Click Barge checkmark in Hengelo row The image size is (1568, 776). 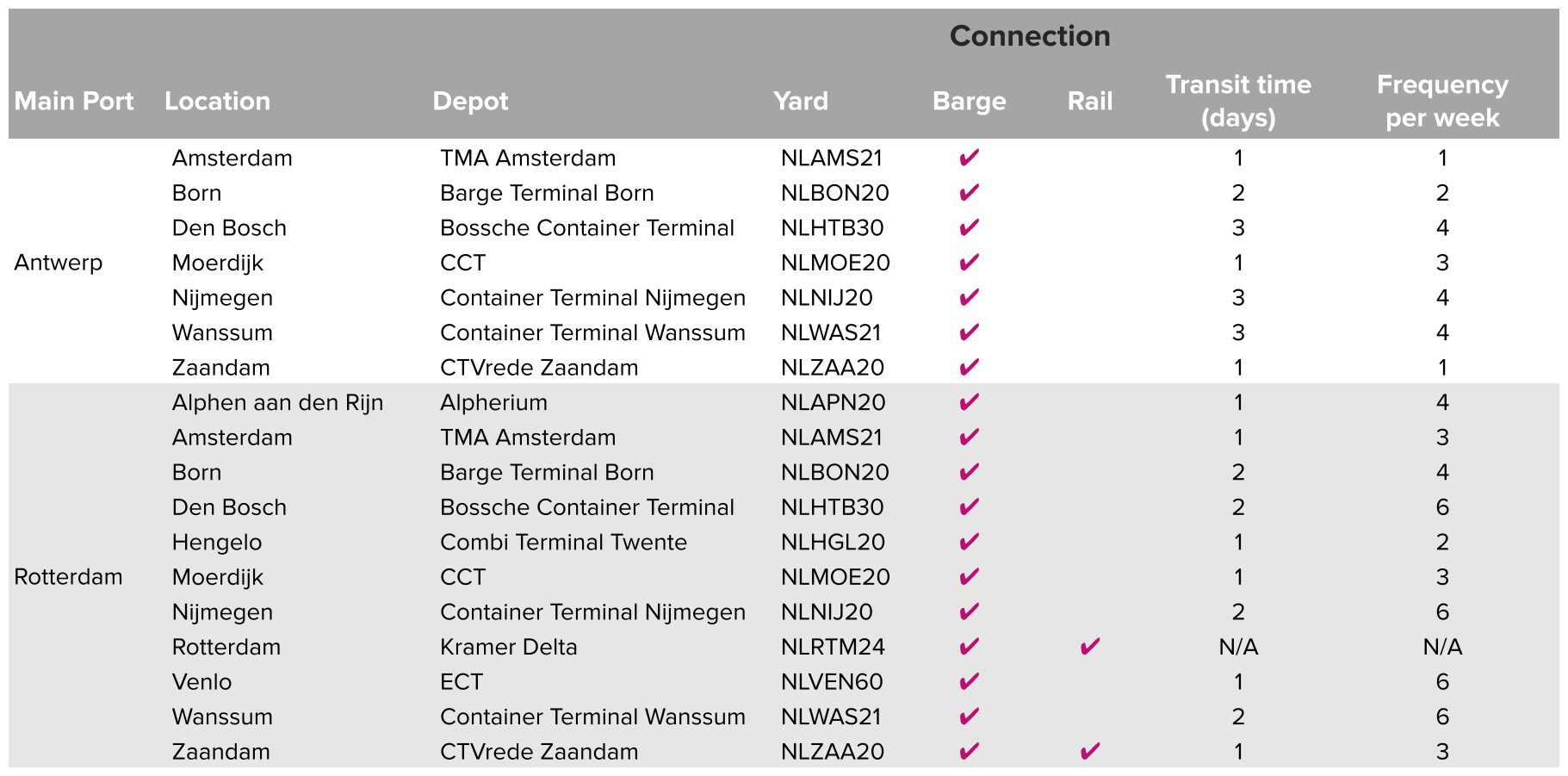tap(969, 542)
